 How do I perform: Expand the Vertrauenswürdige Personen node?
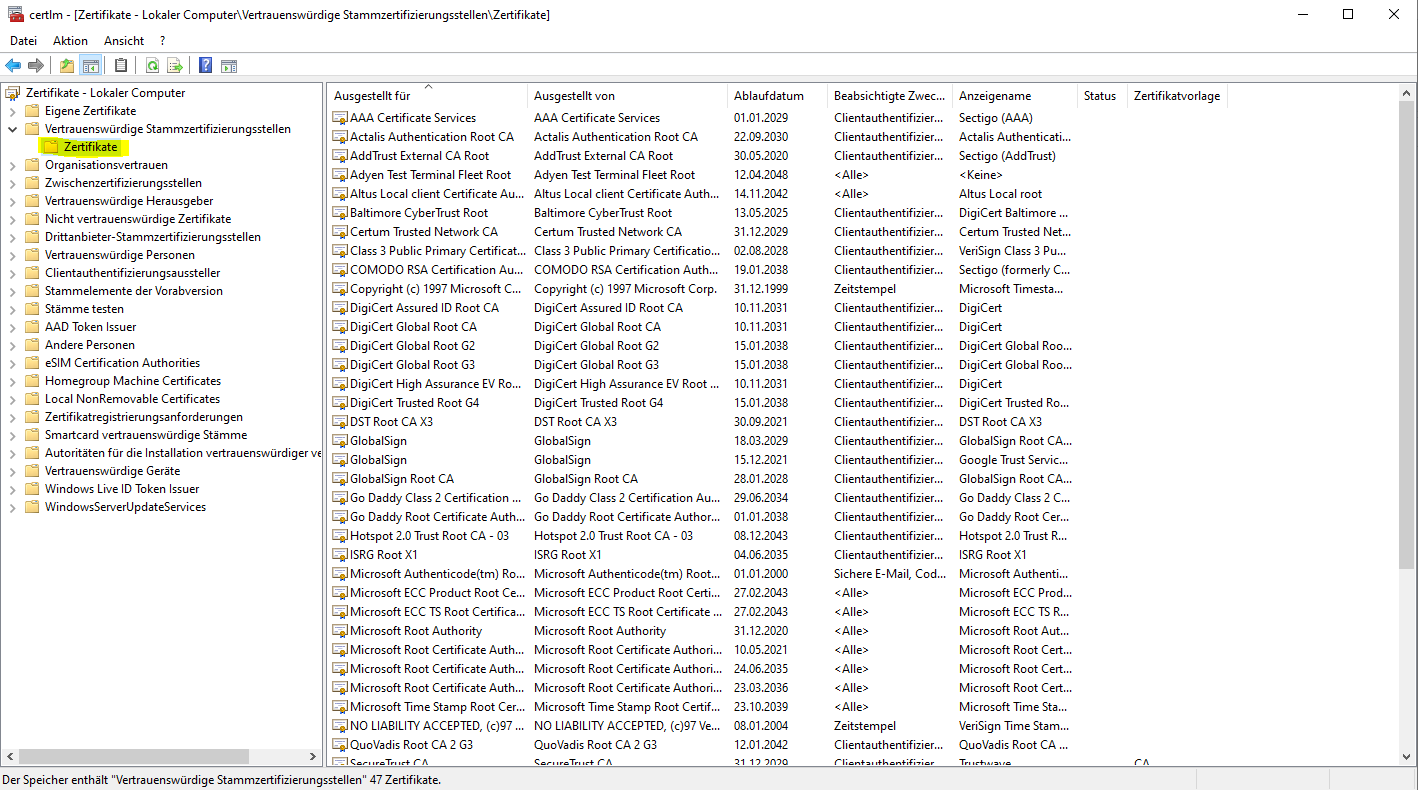point(12,255)
